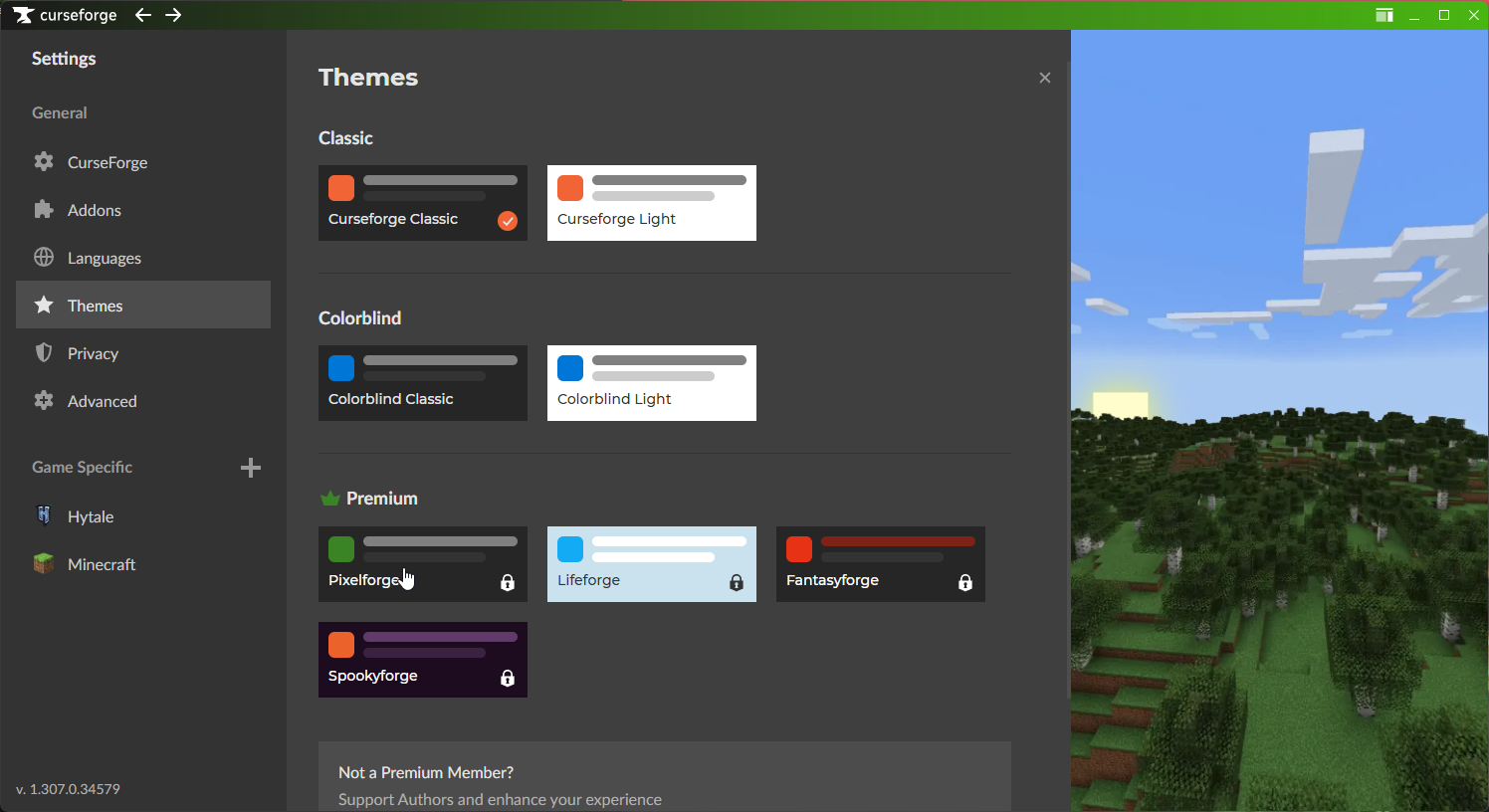Go back with the left arrow
The height and width of the screenshot is (812, 1489).
pyautogui.click(x=143, y=15)
